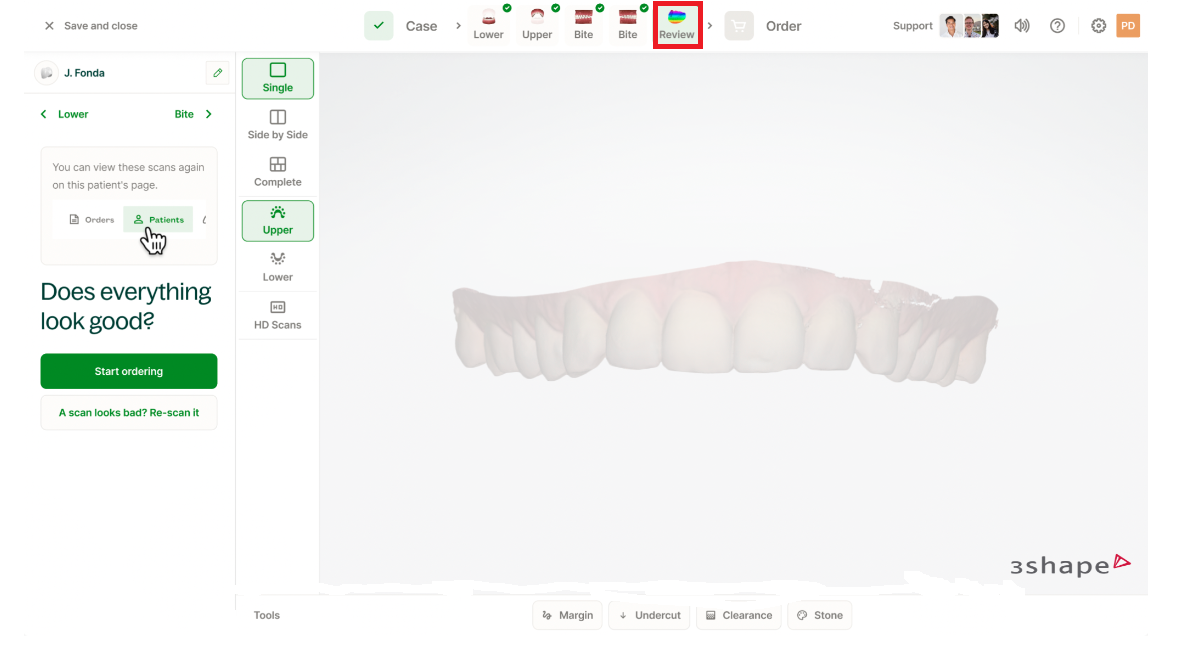Switch to Single view layout
Viewport: 1182px width, 653px height.
(278, 78)
